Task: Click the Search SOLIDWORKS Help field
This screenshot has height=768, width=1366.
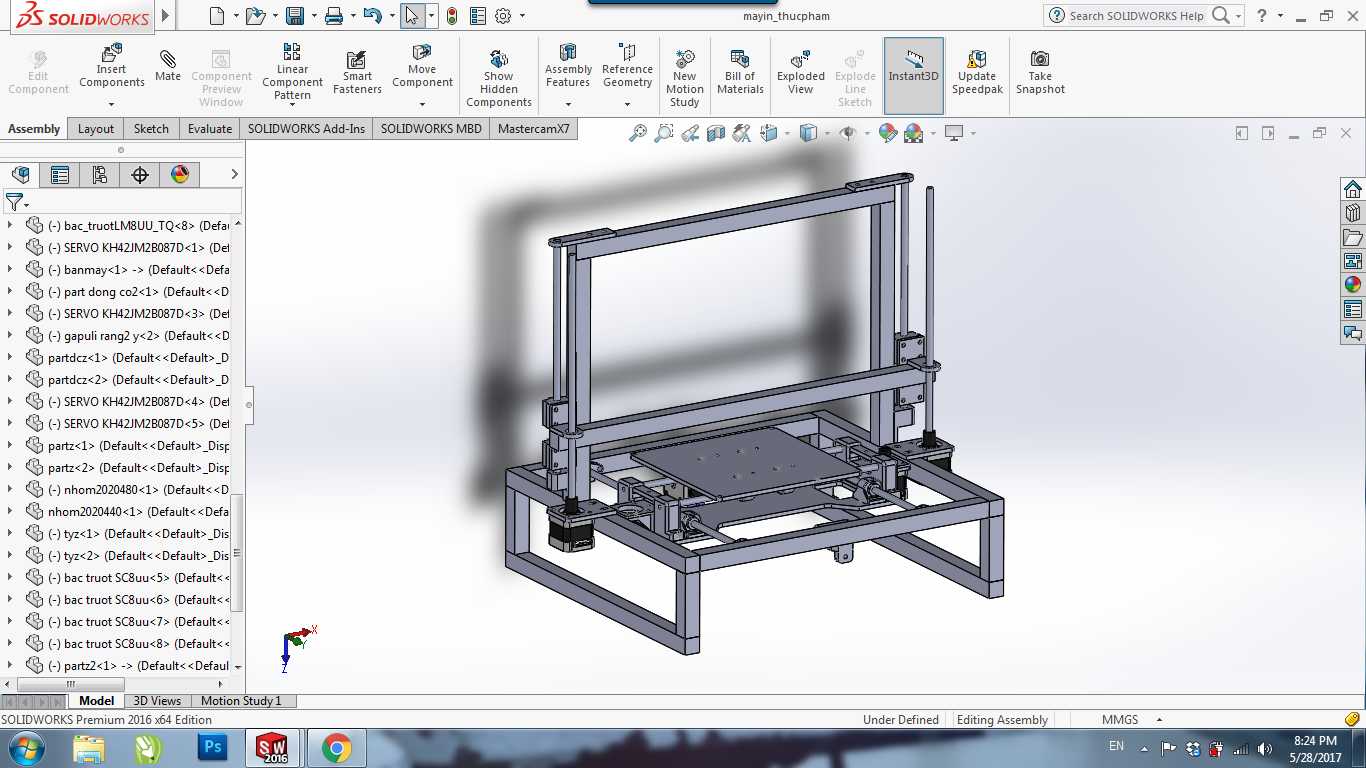Action: click(x=1136, y=16)
